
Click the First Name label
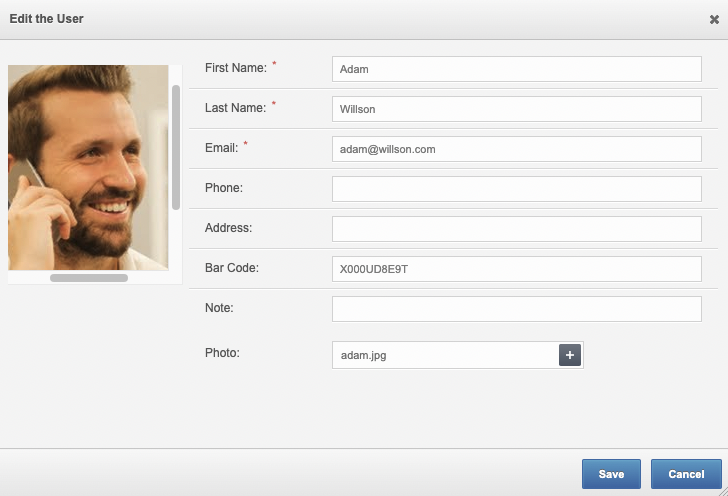tap(236, 68)
